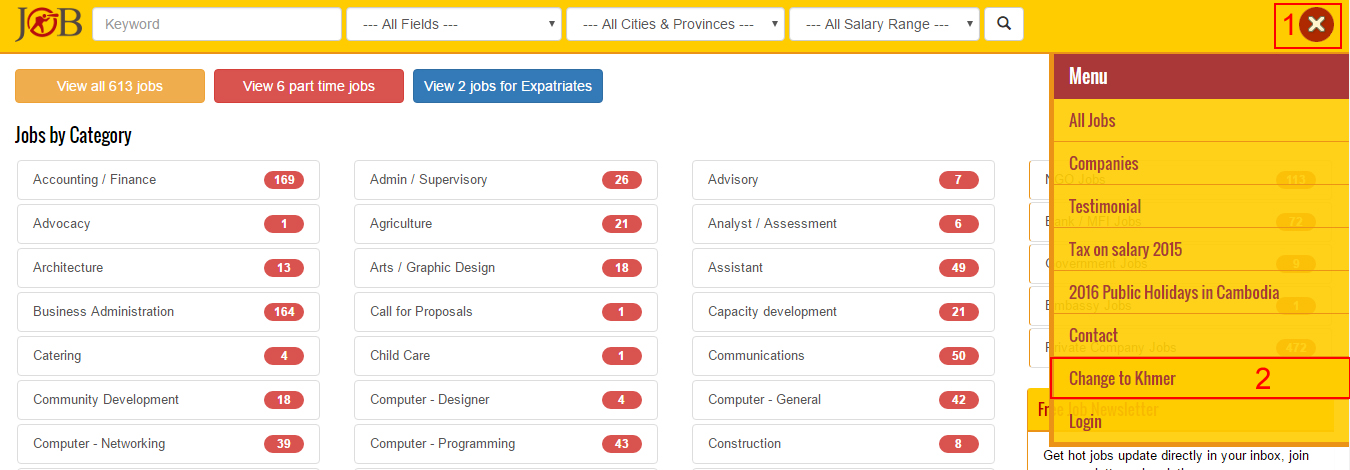Click View 6 part time jobs
1350x470 pixels.
(308, 86)
